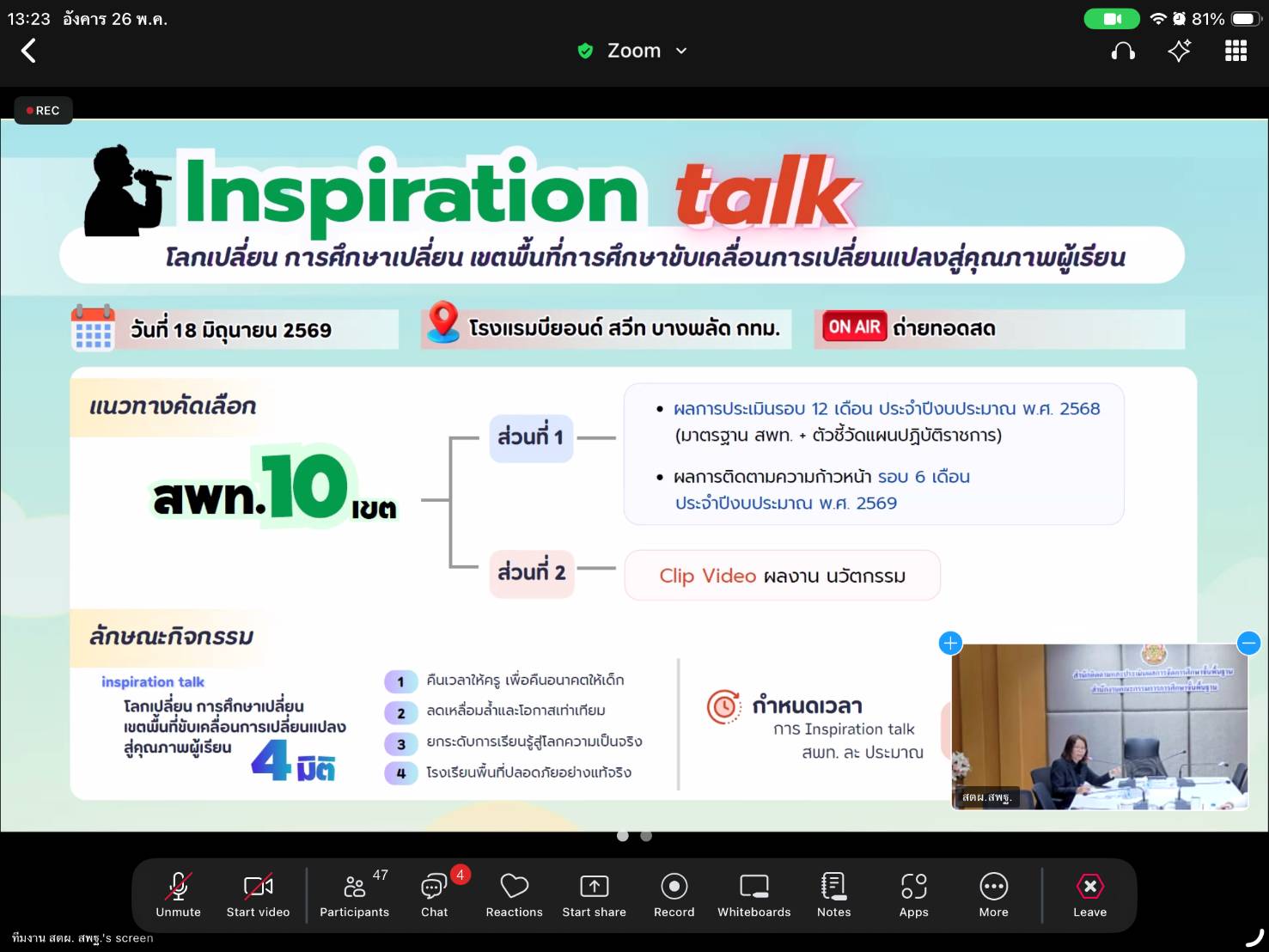Tap the battery 81% status indicator
The image size is (1269, 952).
point(1225,18)
